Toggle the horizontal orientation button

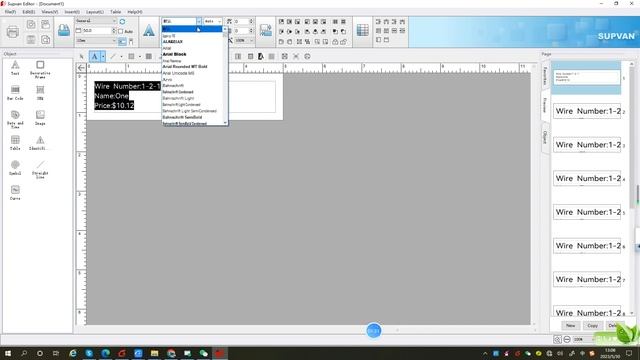(x=122, y=41)
